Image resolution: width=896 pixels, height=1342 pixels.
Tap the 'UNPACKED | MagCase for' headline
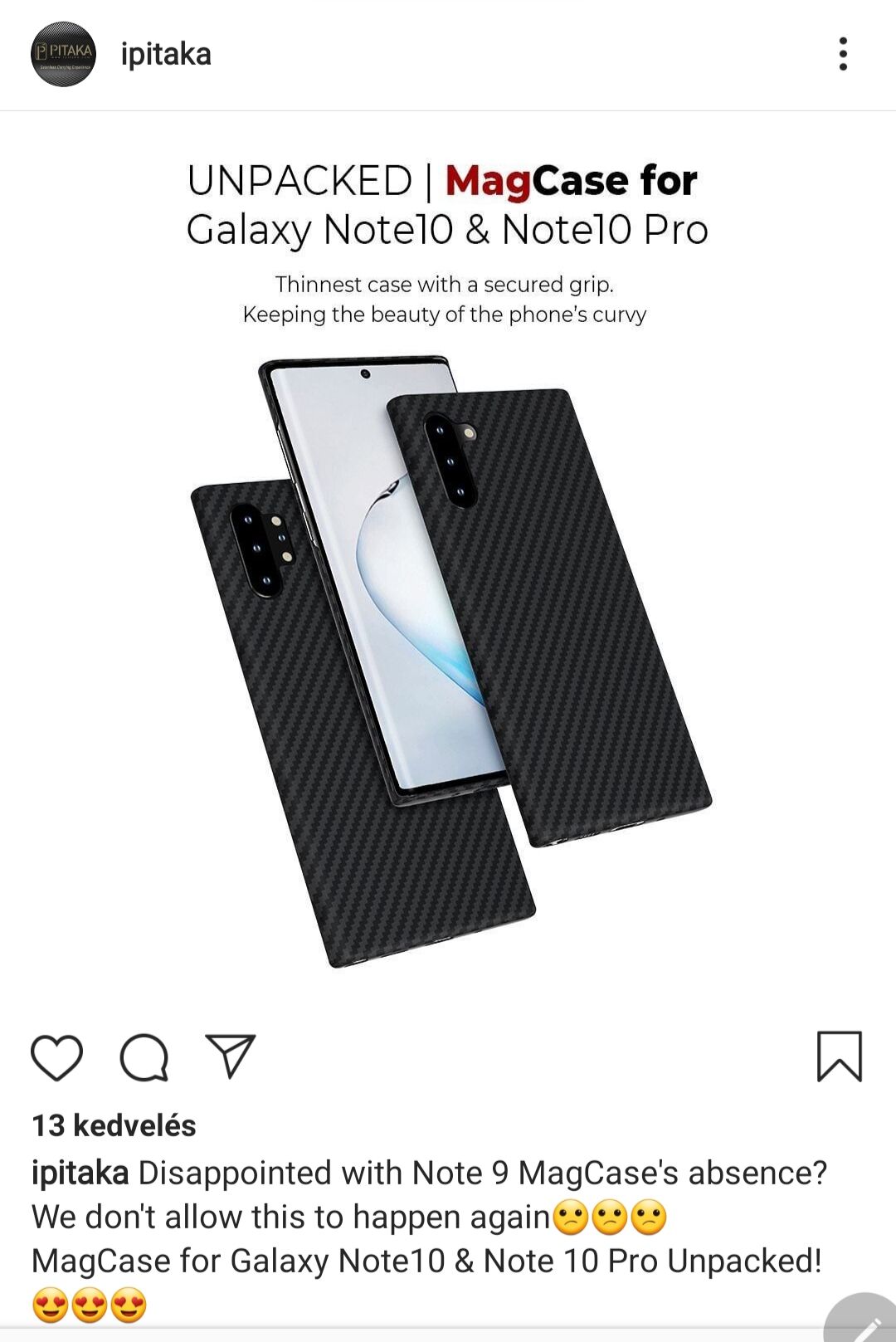[x=442, y=181]
